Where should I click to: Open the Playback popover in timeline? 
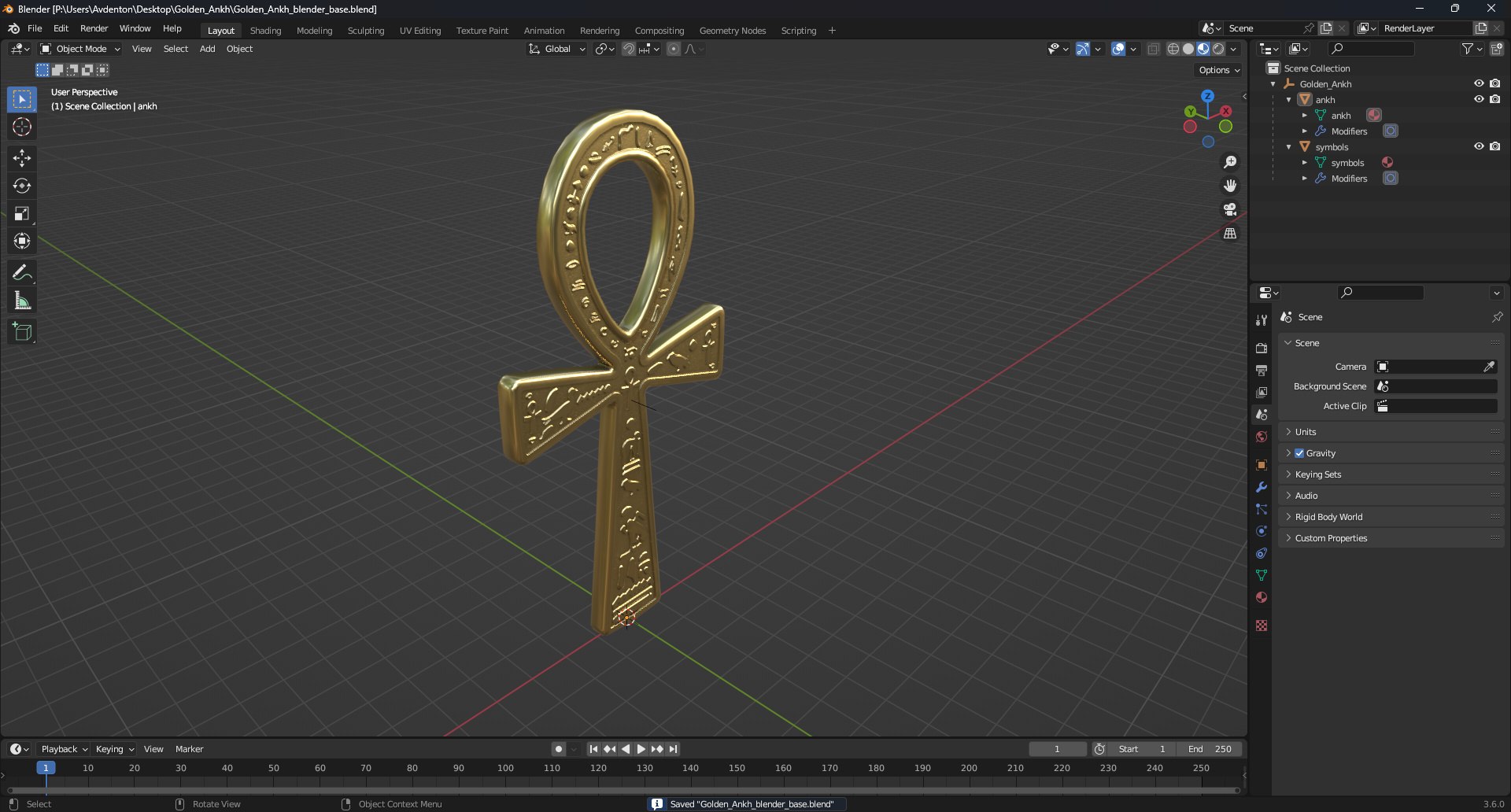tap(64, 749)
